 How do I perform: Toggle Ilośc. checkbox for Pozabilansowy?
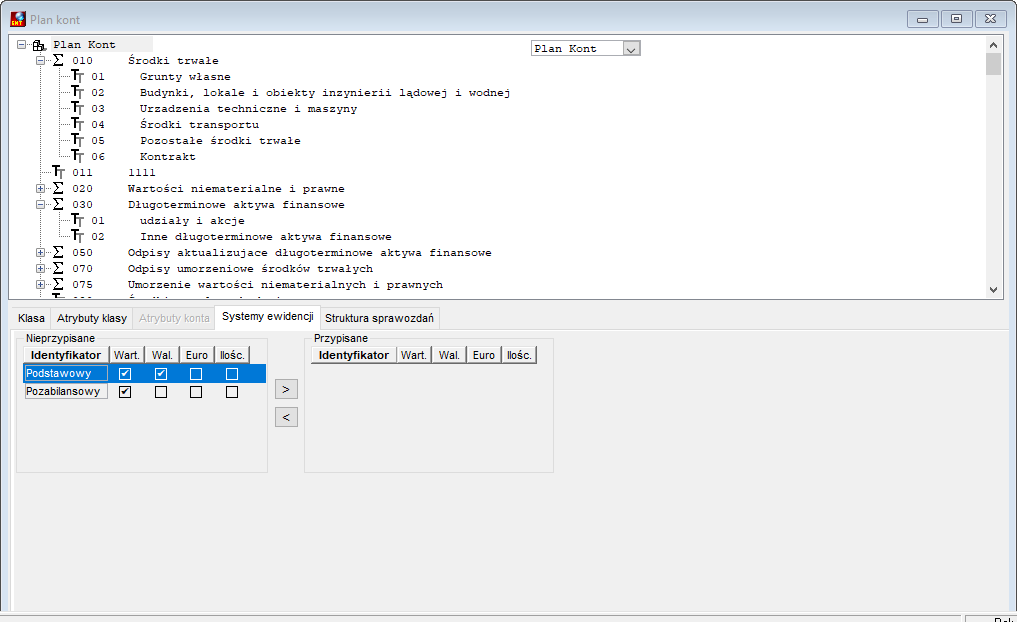232,392
